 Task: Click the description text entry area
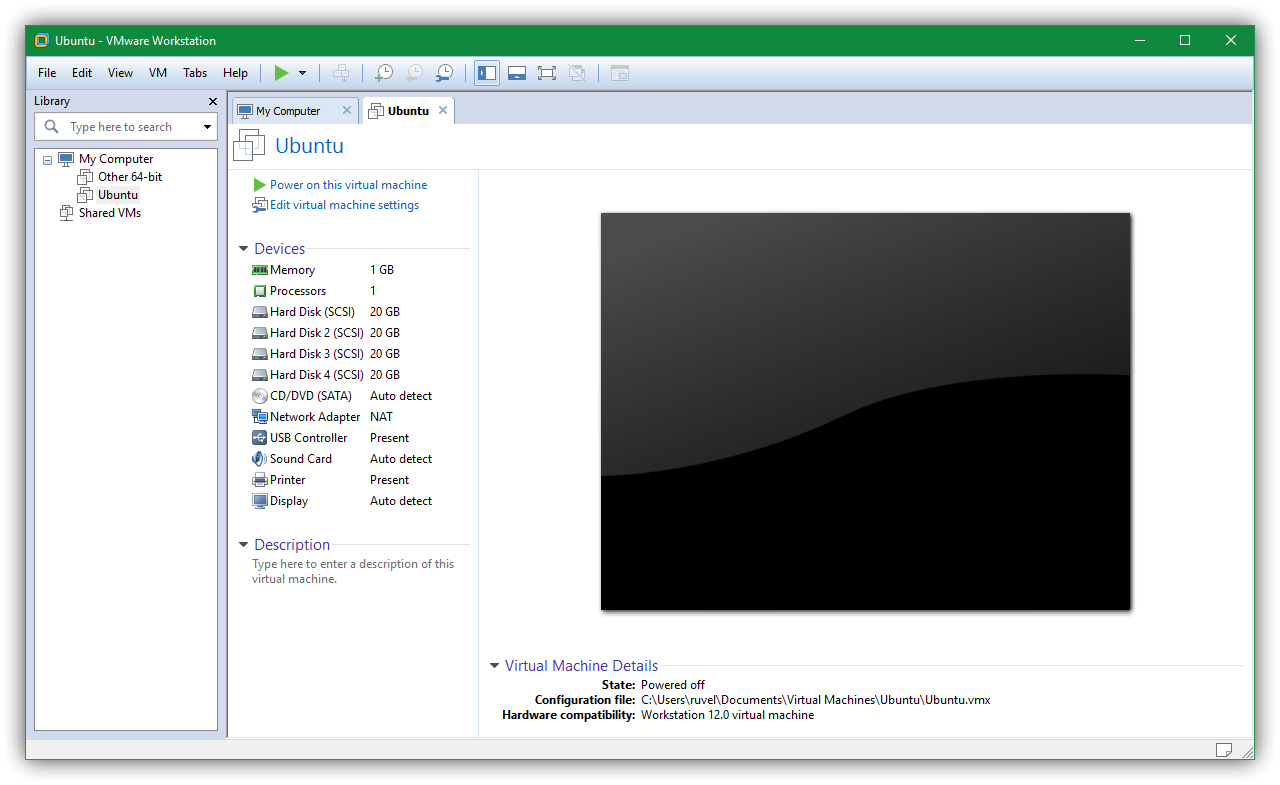tap(353, 571)
